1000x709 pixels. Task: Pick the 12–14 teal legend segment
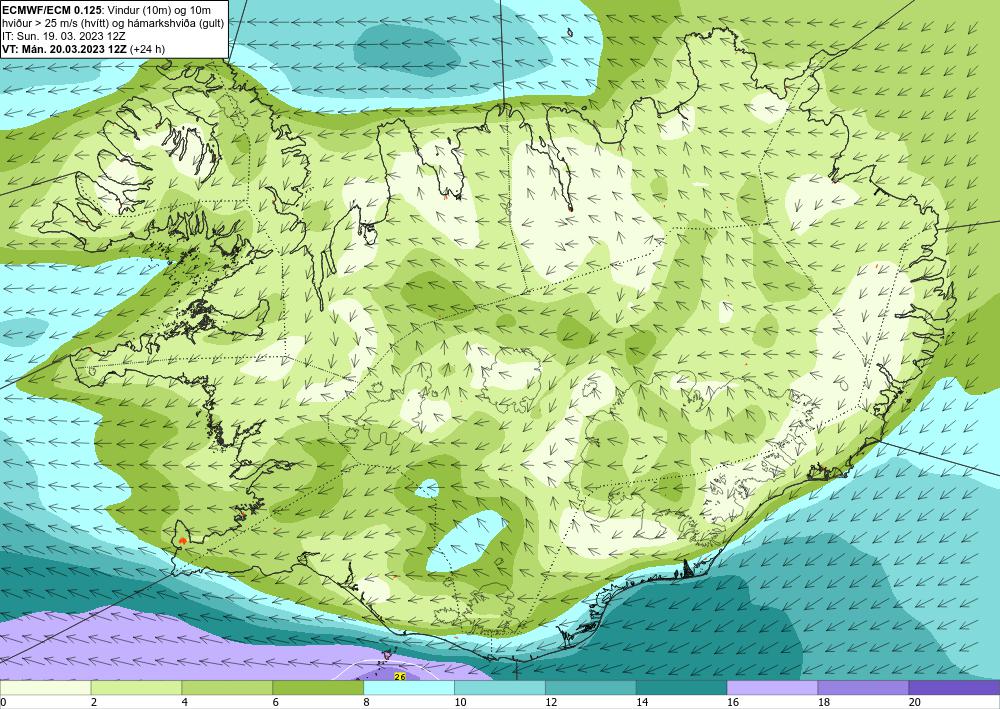click(591, 688)
